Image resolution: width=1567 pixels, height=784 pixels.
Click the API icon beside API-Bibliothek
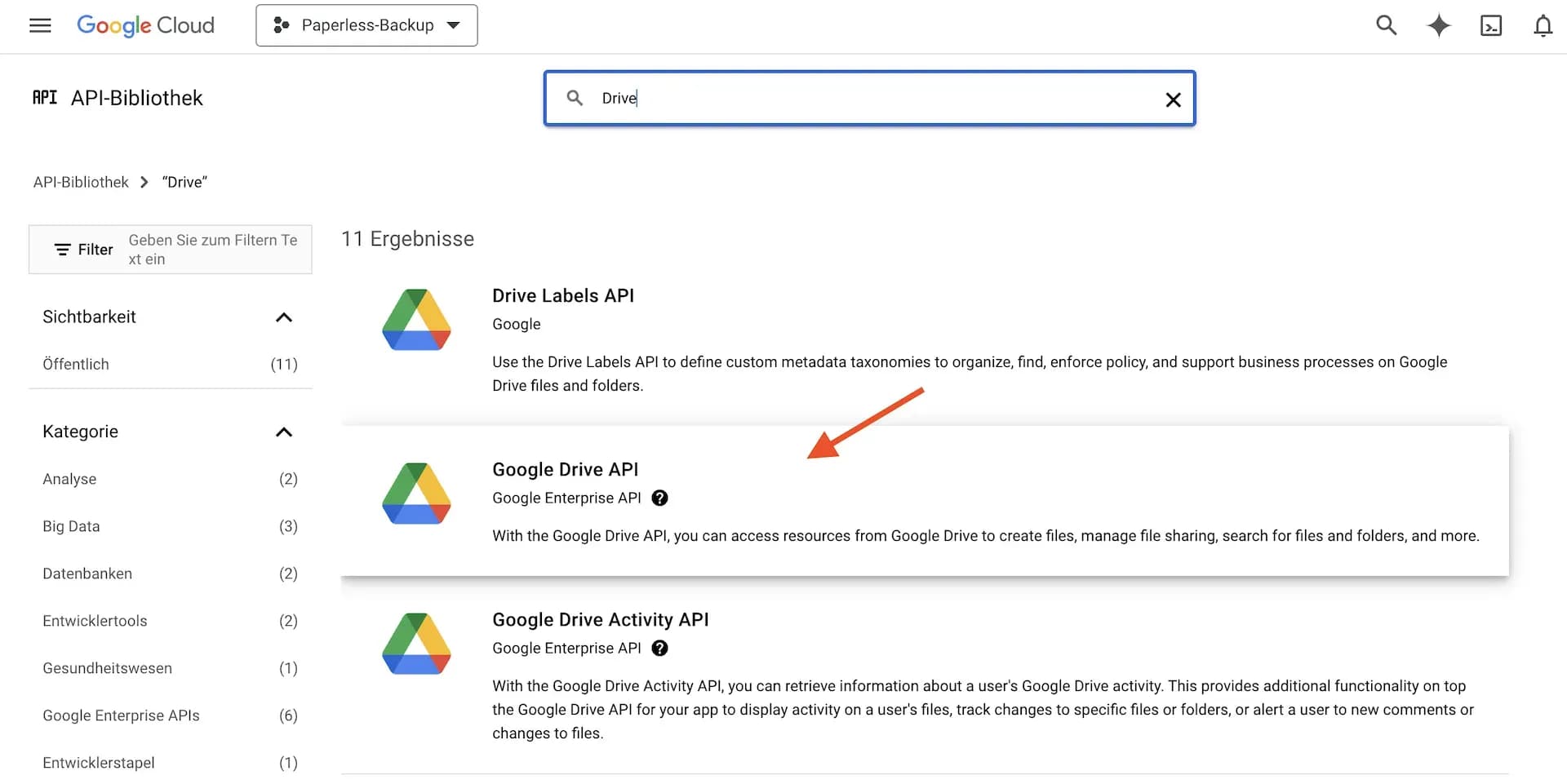pyautogui.click(x=45, y=98)
